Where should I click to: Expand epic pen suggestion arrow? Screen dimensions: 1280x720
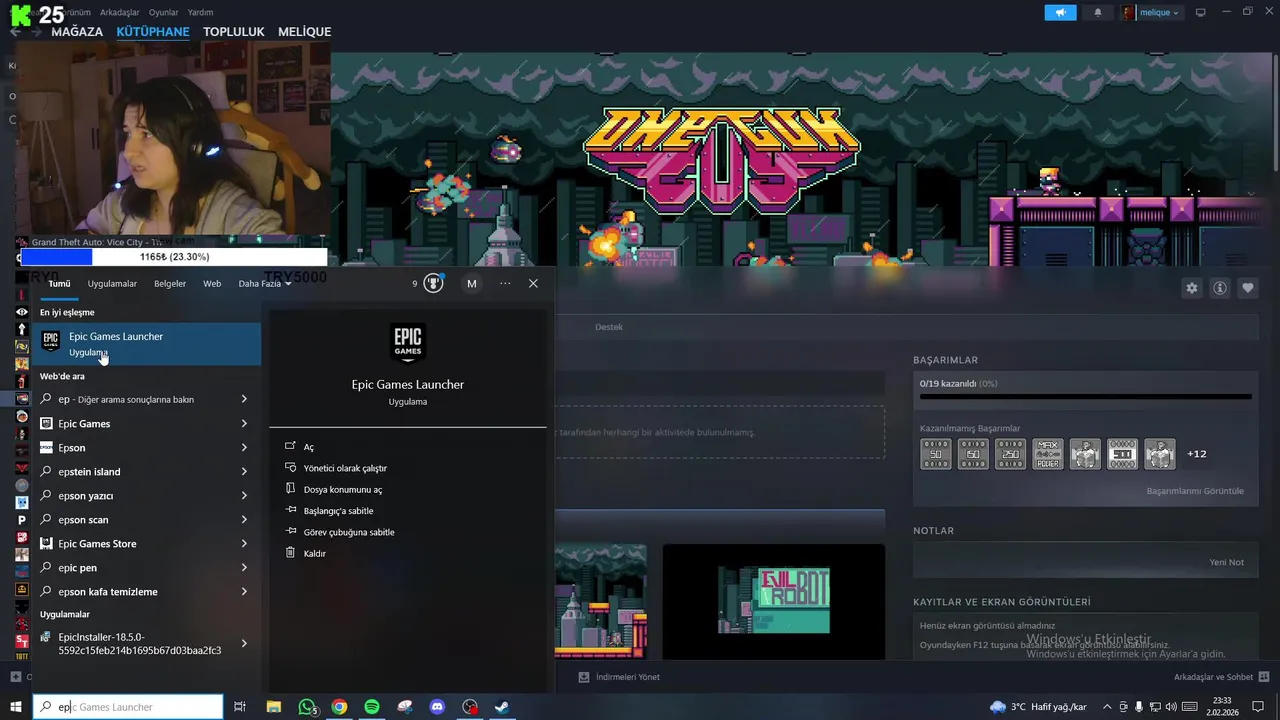tap(244, 567)
